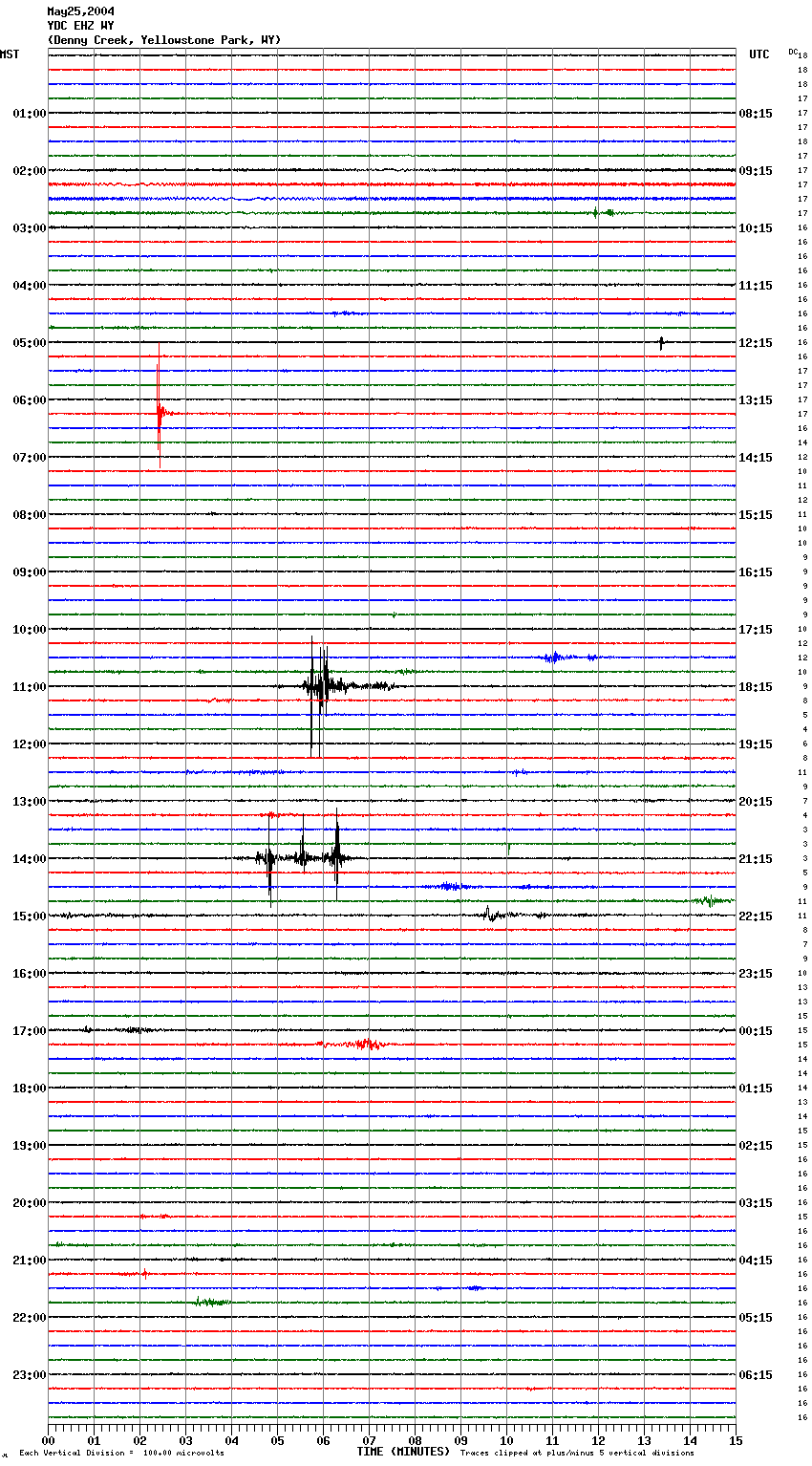812x1466 pixels.
Task: Click the 19:00 MST hour label
Action: click(29, 1146)
